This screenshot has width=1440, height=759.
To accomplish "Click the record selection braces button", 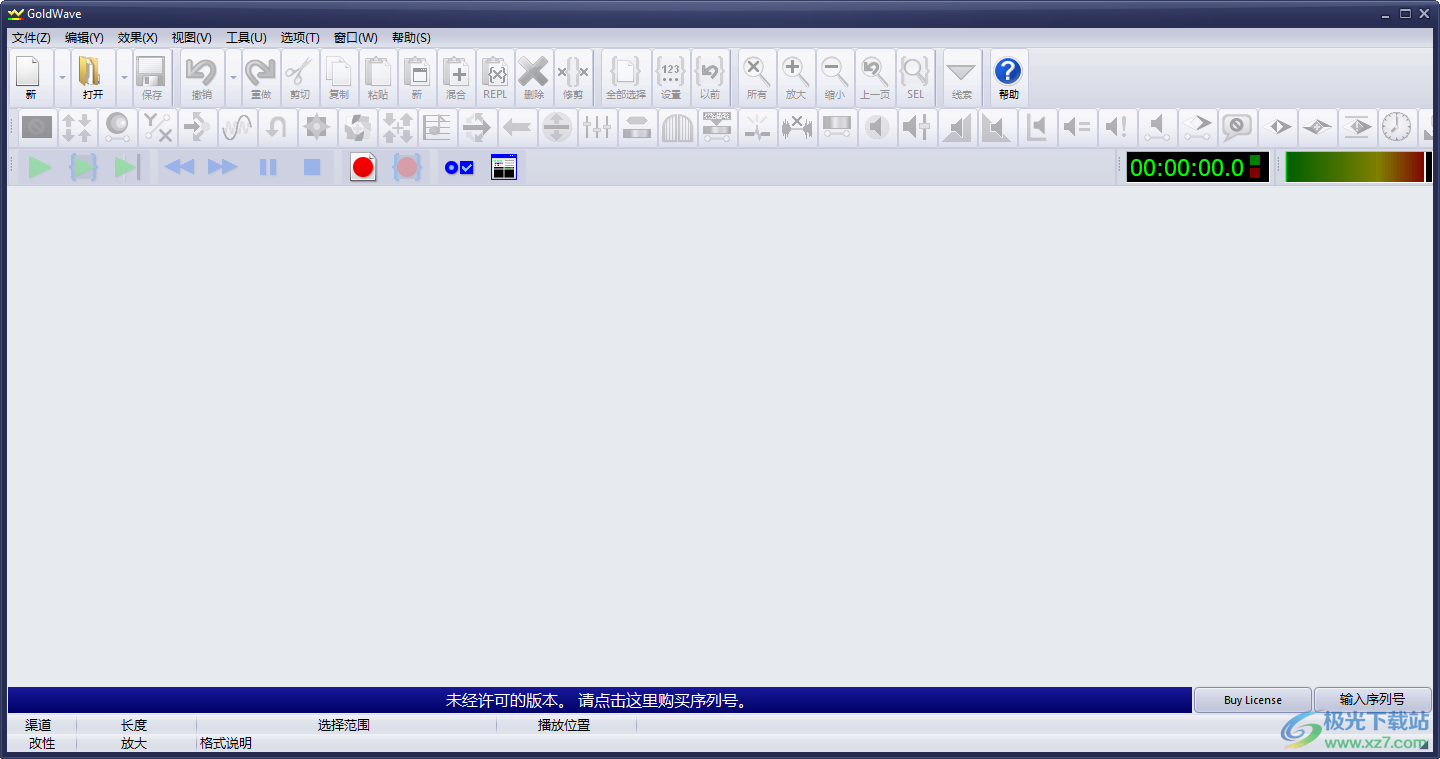I will [x=407, y=167].
